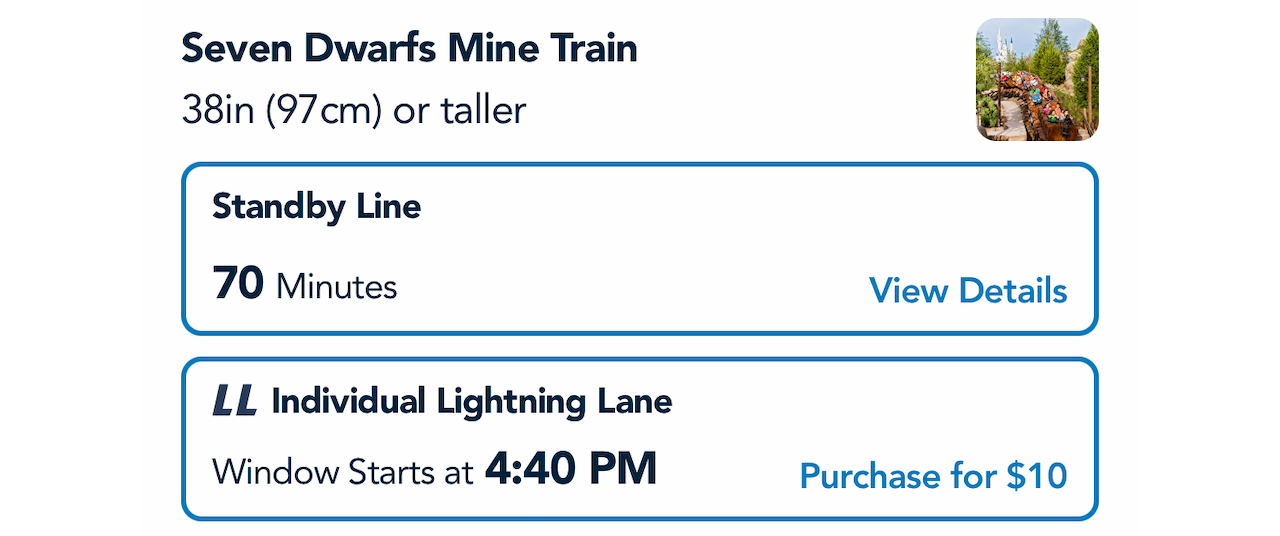Screen dimensions: 1280x536
Task: Tap the $10 price in purchase link
Action: (x=1036, y=475)
